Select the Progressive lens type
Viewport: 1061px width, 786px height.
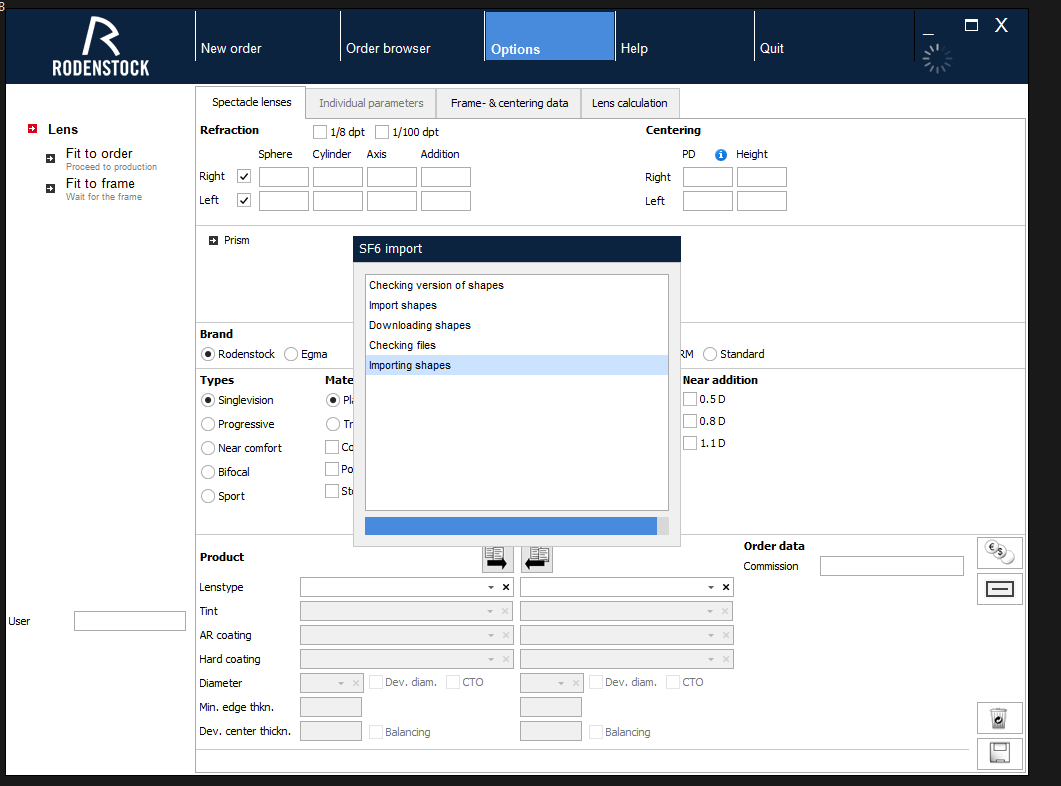[208, 424]
